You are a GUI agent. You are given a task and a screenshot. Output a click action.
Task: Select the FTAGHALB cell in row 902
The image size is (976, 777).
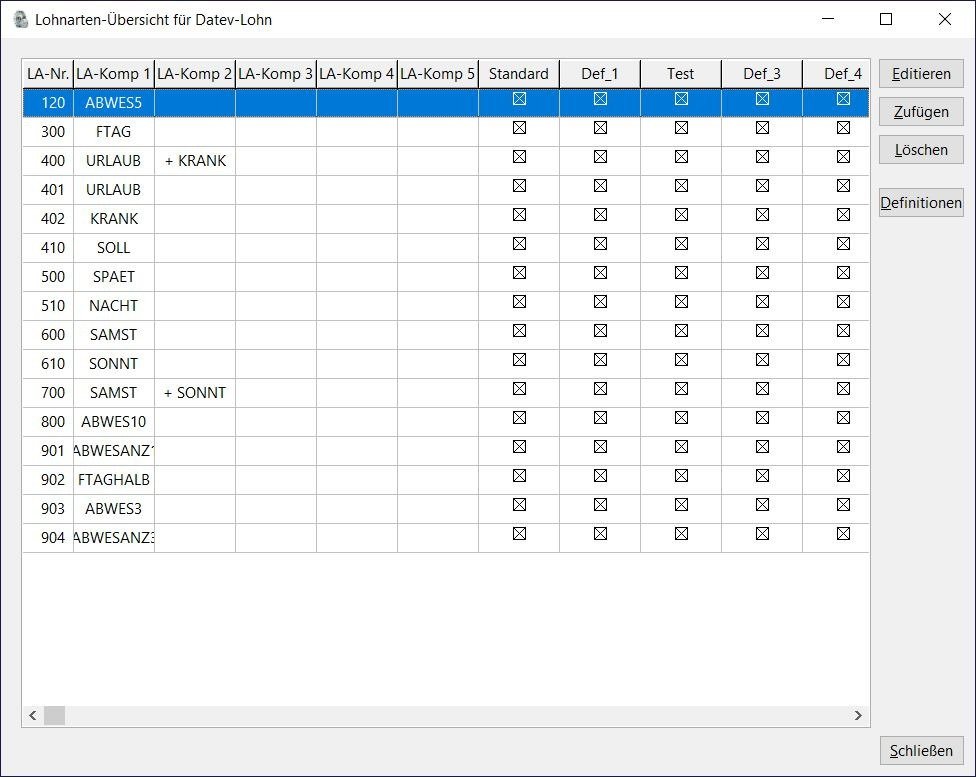point(114,480)
